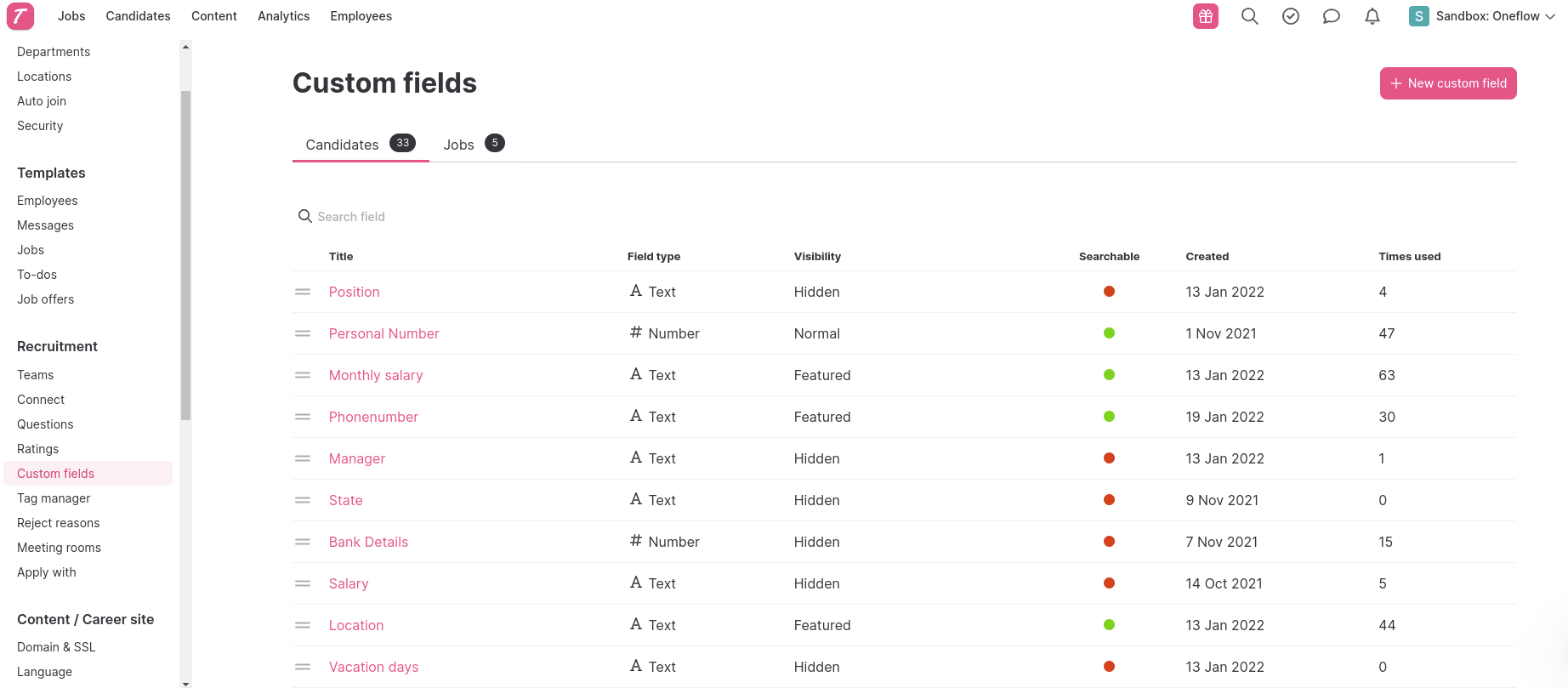Open the Salary custom field
1568x688 pixels.
(349, 583)
